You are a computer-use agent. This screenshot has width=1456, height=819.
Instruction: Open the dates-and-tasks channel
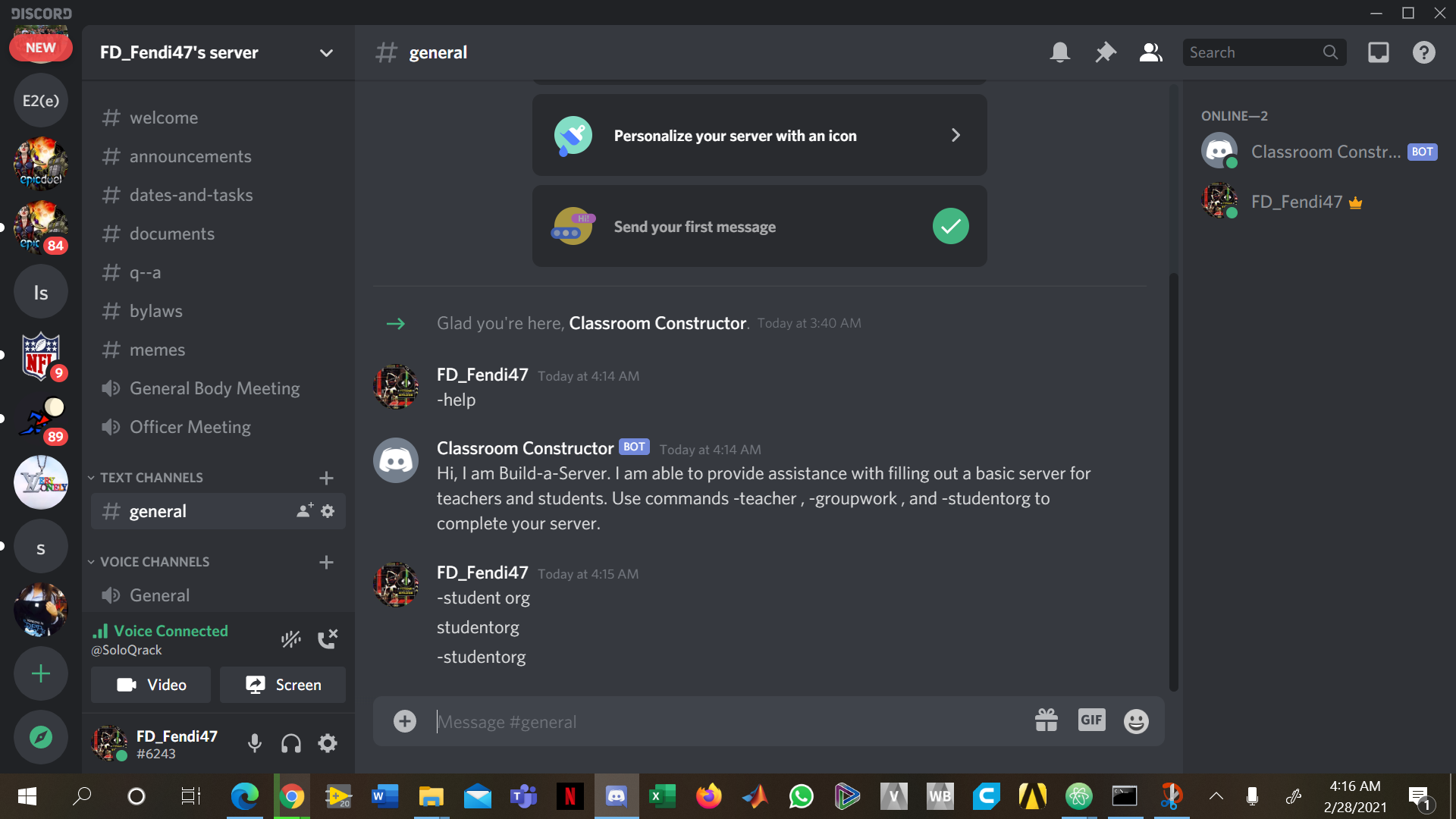tap(191, 195)
